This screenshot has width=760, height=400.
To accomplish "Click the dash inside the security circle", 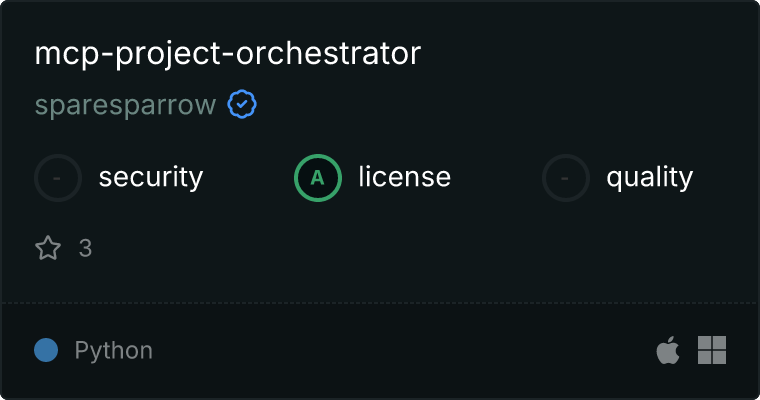I will 57,178.
